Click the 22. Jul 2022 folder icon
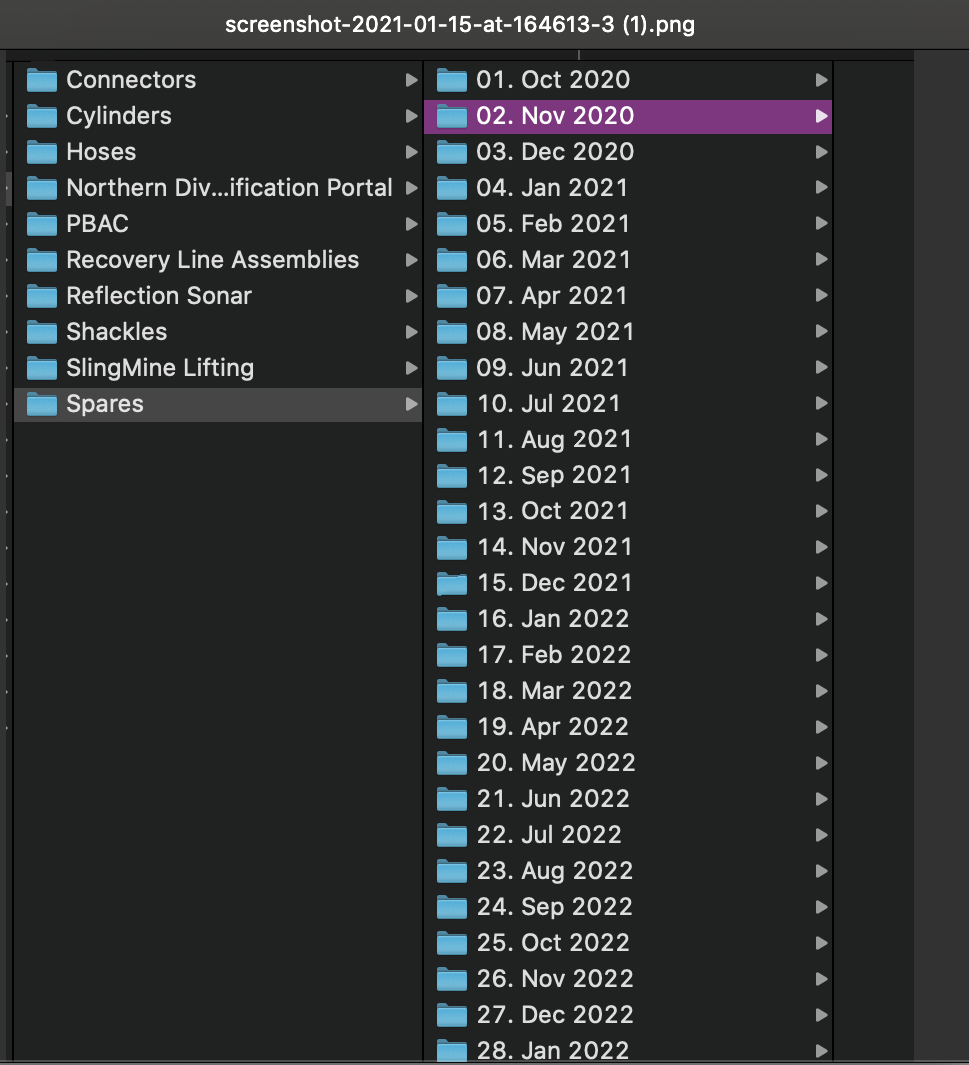The width and height of the screenshot is (969, 1065). pos(452,835)
